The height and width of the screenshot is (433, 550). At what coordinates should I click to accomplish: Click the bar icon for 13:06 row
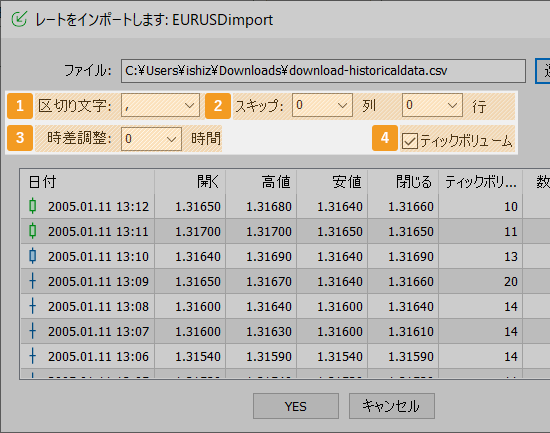coord(33,356)
